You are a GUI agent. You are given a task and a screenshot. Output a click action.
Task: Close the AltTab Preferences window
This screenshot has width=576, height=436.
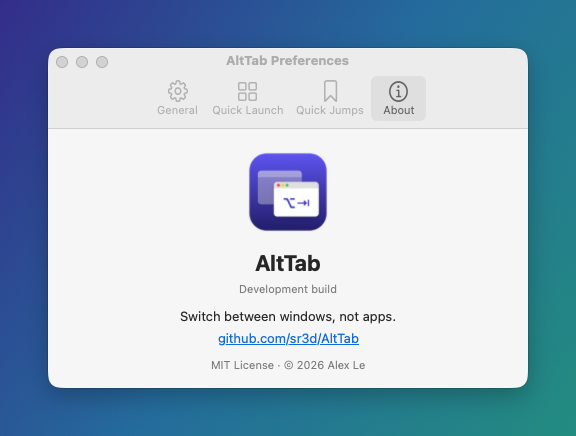62,62
